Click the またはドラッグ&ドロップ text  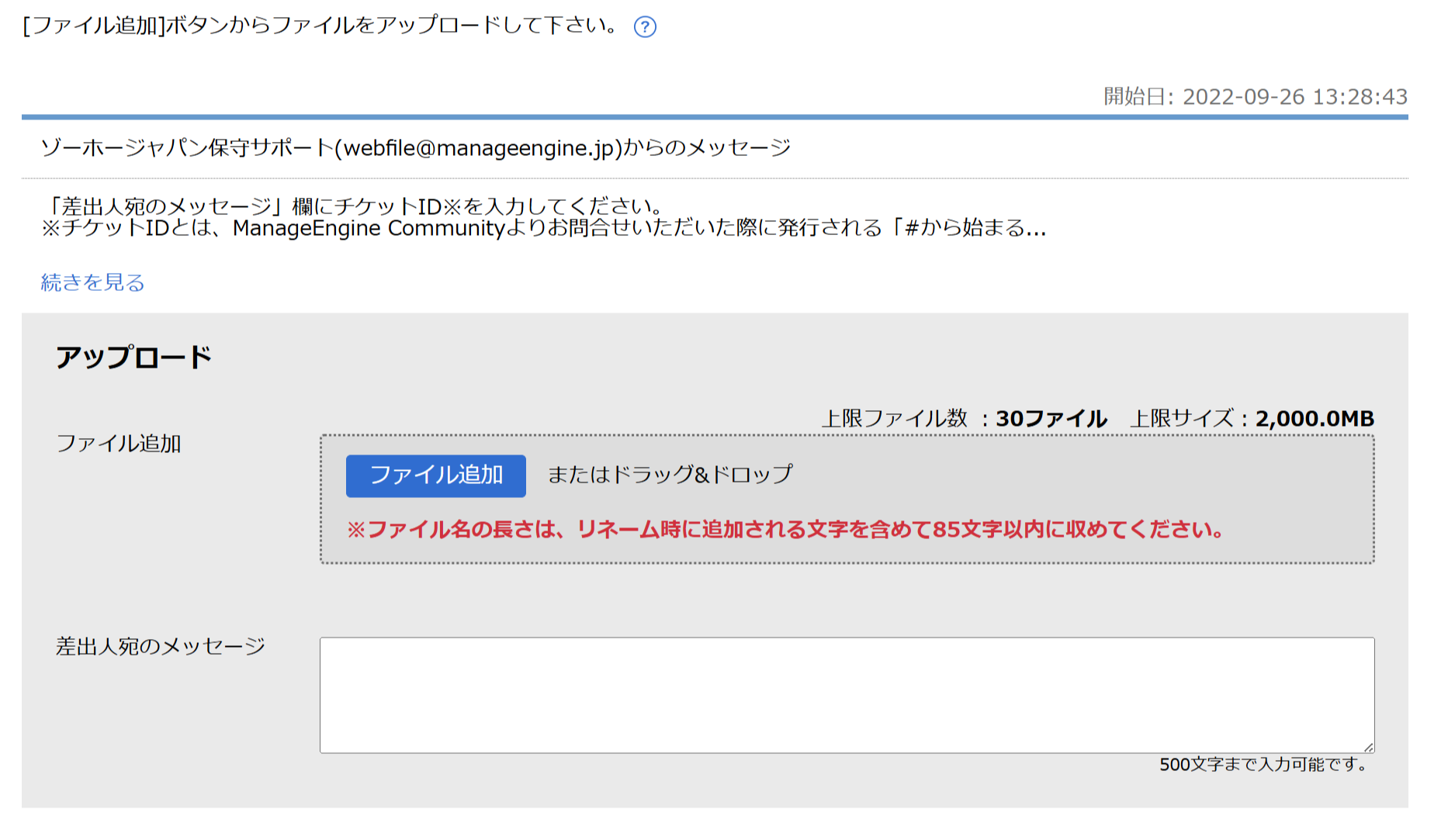670,475
